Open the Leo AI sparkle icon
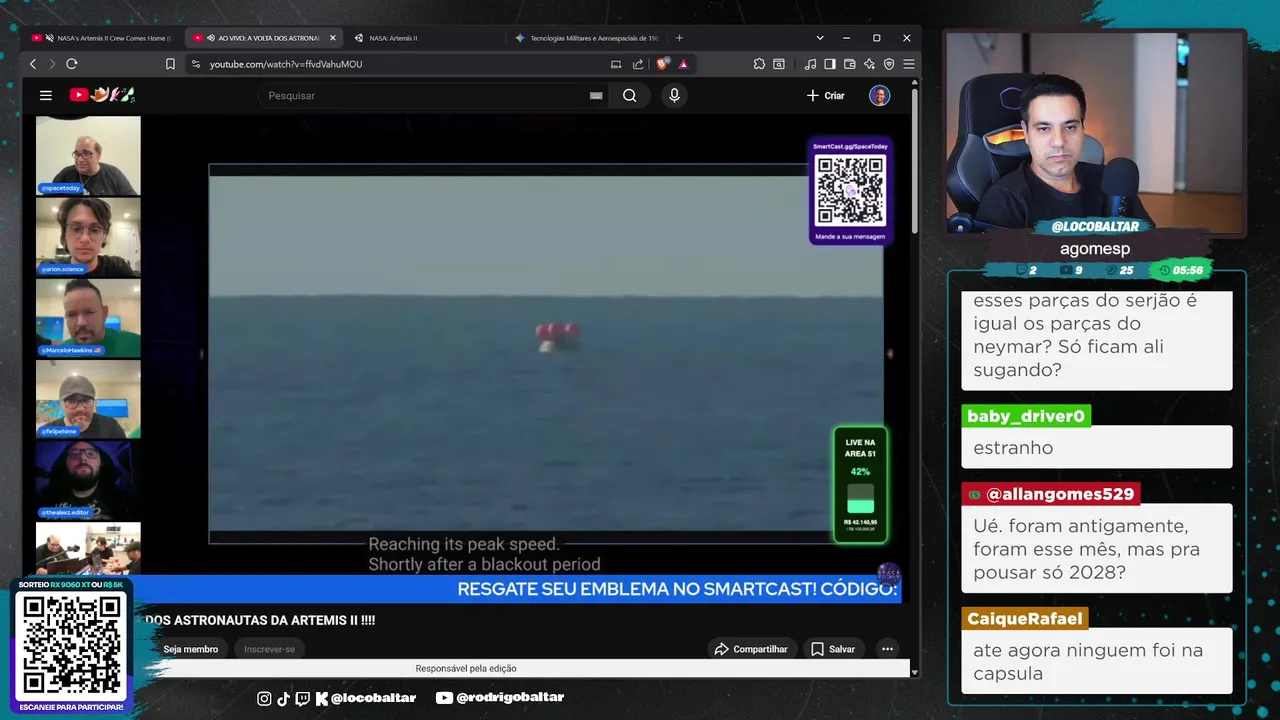 coord(869,64)
